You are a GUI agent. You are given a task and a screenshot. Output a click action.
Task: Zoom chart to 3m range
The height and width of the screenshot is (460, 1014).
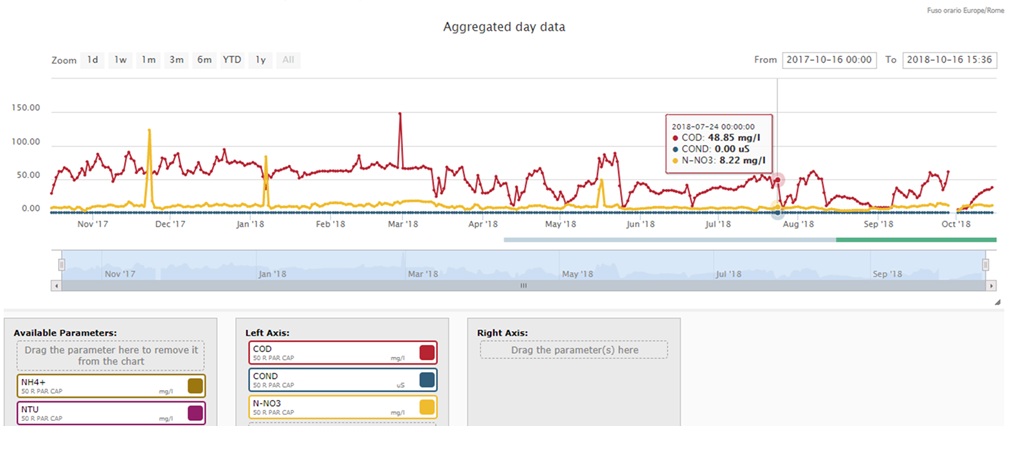176,60
